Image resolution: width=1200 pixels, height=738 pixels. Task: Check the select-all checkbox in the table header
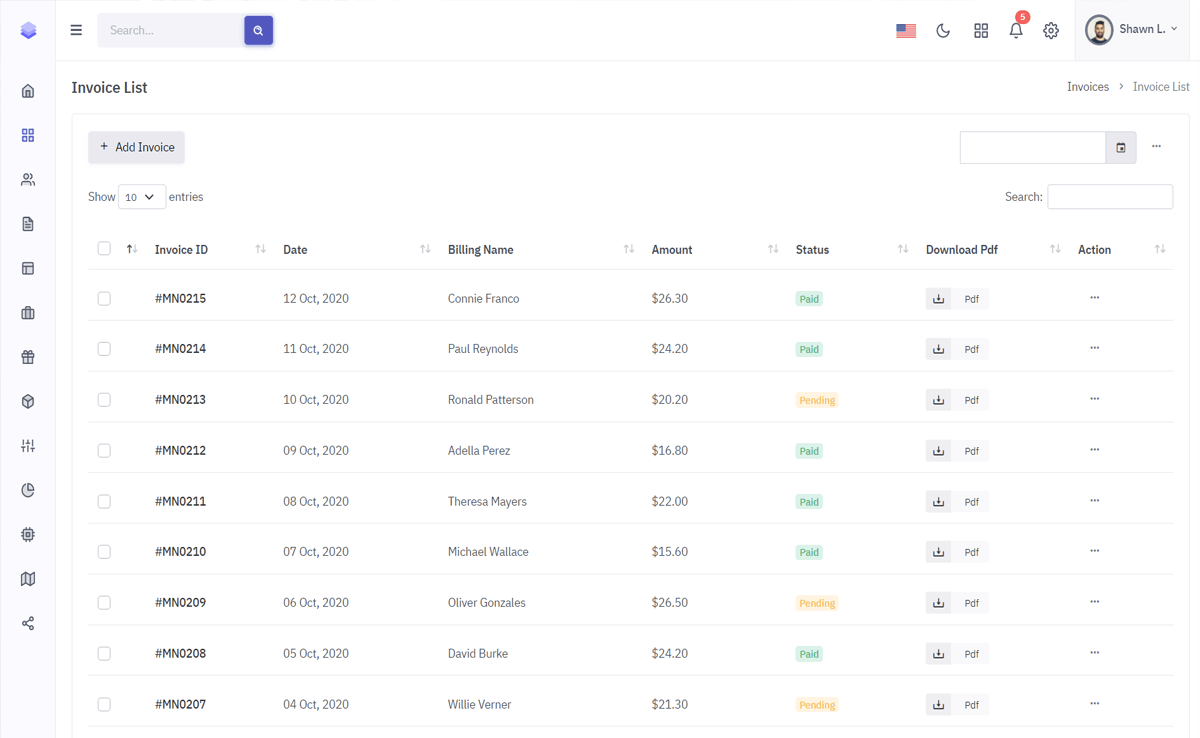104,249
